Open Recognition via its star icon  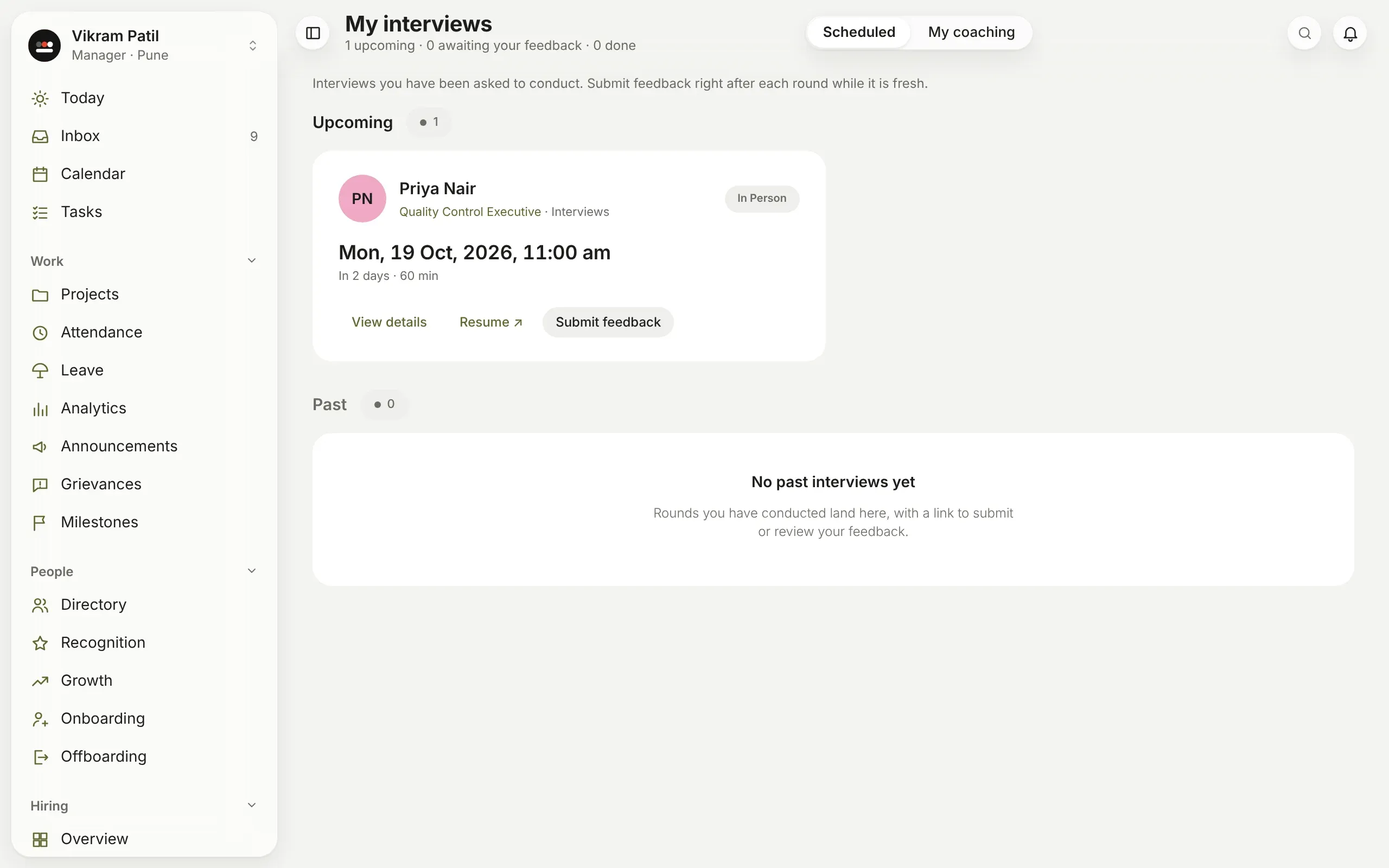tap(40, 643)
